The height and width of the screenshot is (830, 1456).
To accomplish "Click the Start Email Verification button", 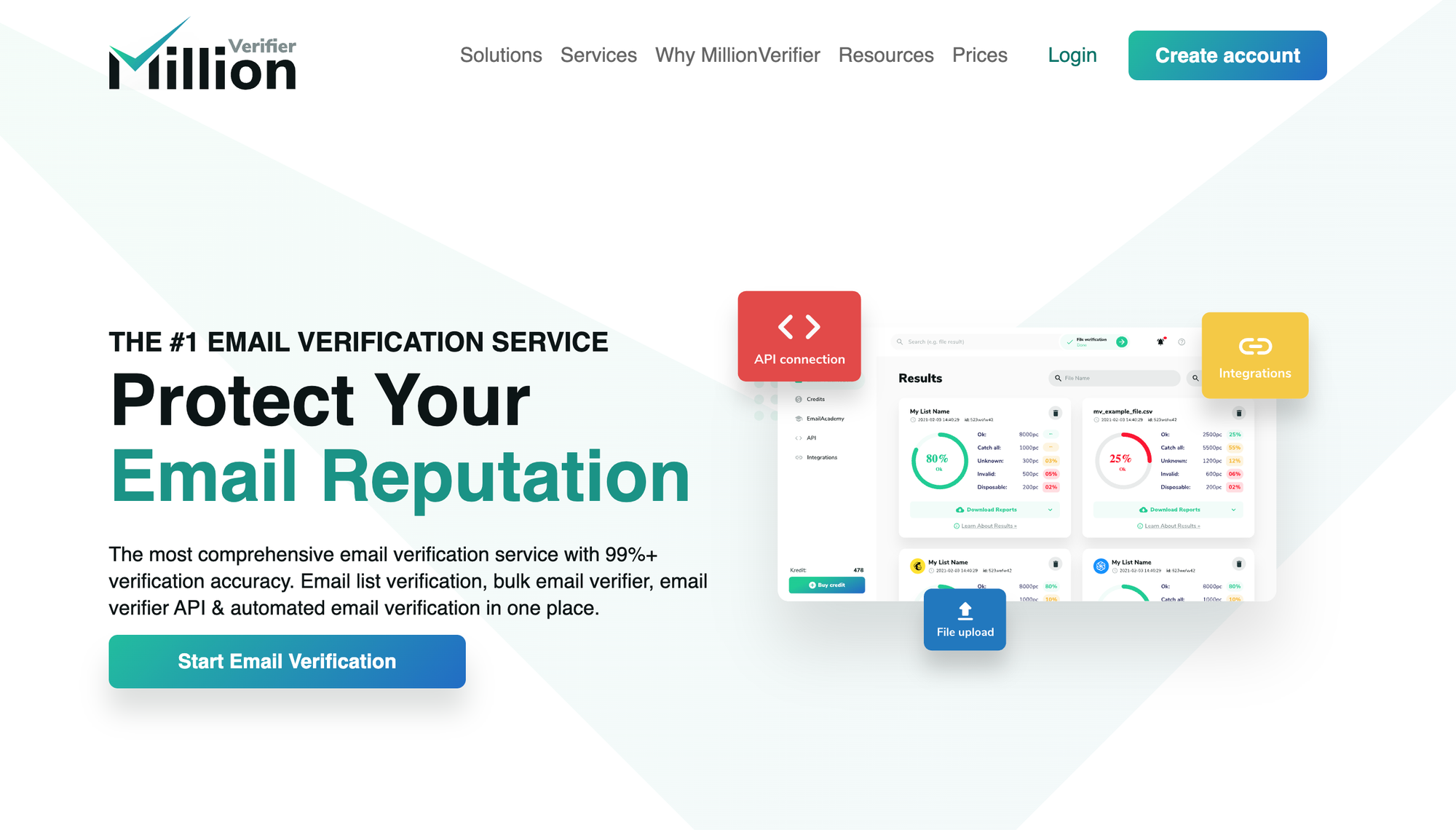I will point(288,660).
